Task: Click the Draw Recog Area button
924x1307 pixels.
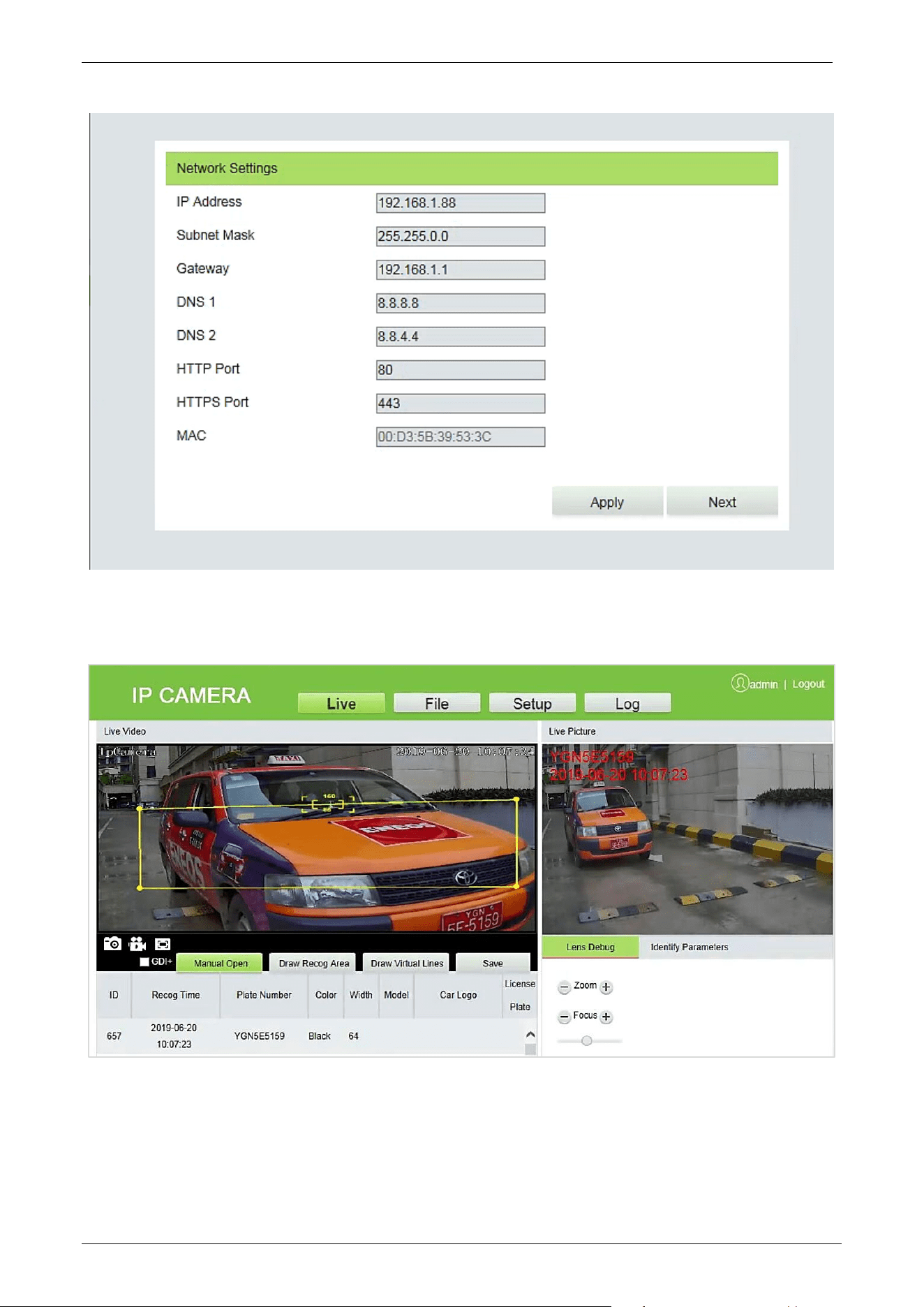Action: [x=314, y=963]
